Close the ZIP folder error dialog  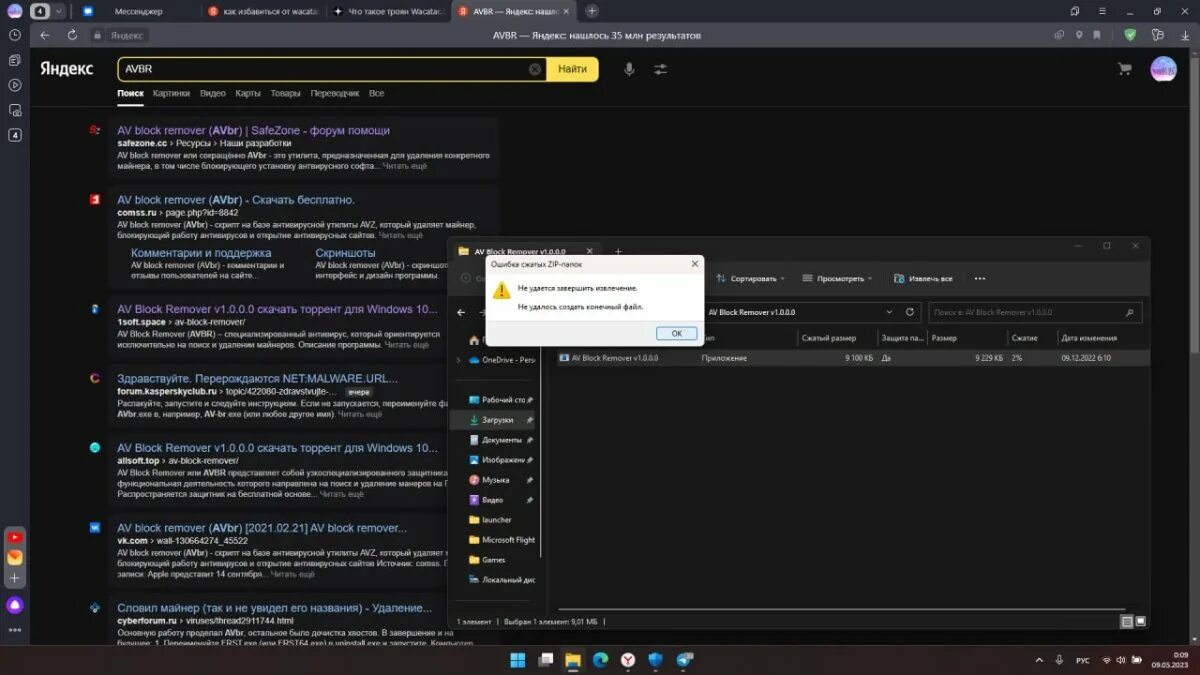(x=695, y=264)
